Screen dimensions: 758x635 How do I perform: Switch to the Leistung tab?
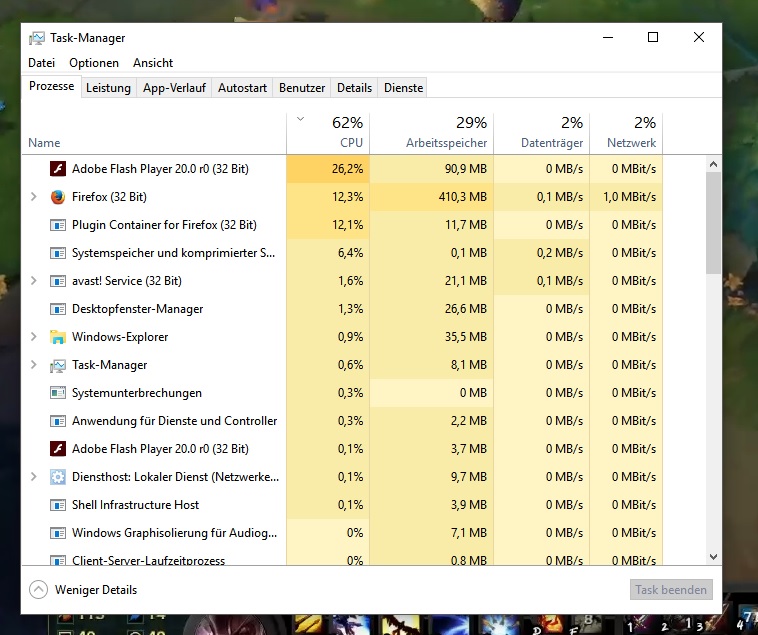(108, 88)
